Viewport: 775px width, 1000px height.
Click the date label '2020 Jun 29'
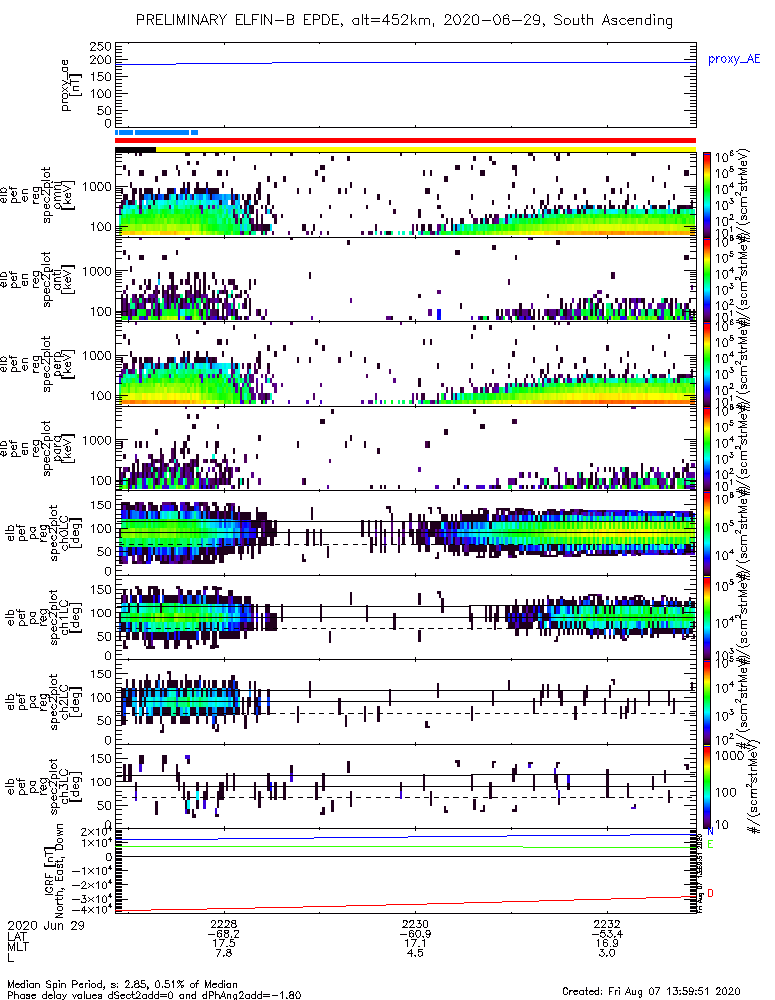[x=45, y=925]
